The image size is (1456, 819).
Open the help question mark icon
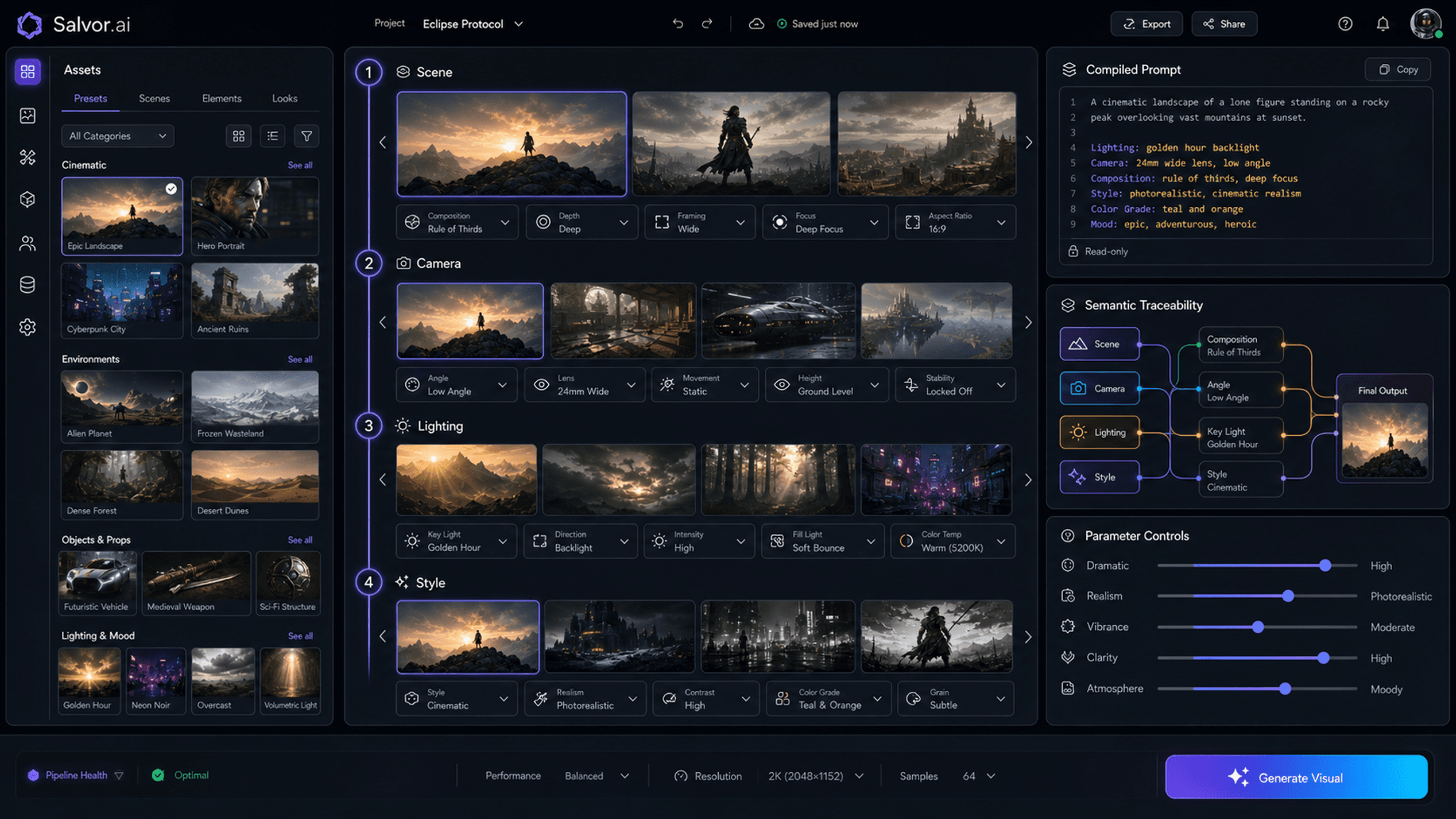[x=1345, y=23]
